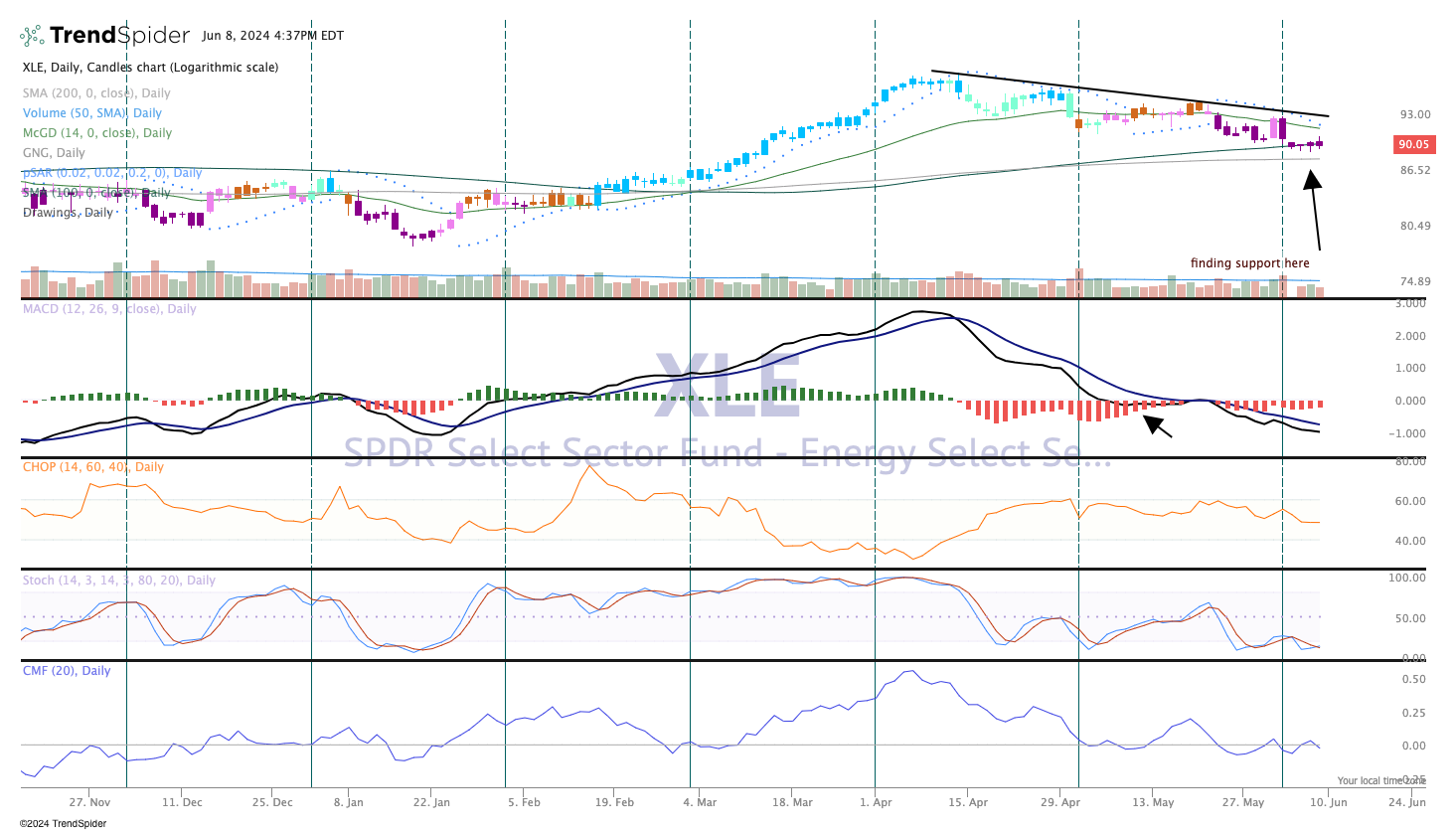Click the 'finding support here' annotation text
This screenshot has width=1456, height=833.
pyautogui.click(x=1250, y=263)
